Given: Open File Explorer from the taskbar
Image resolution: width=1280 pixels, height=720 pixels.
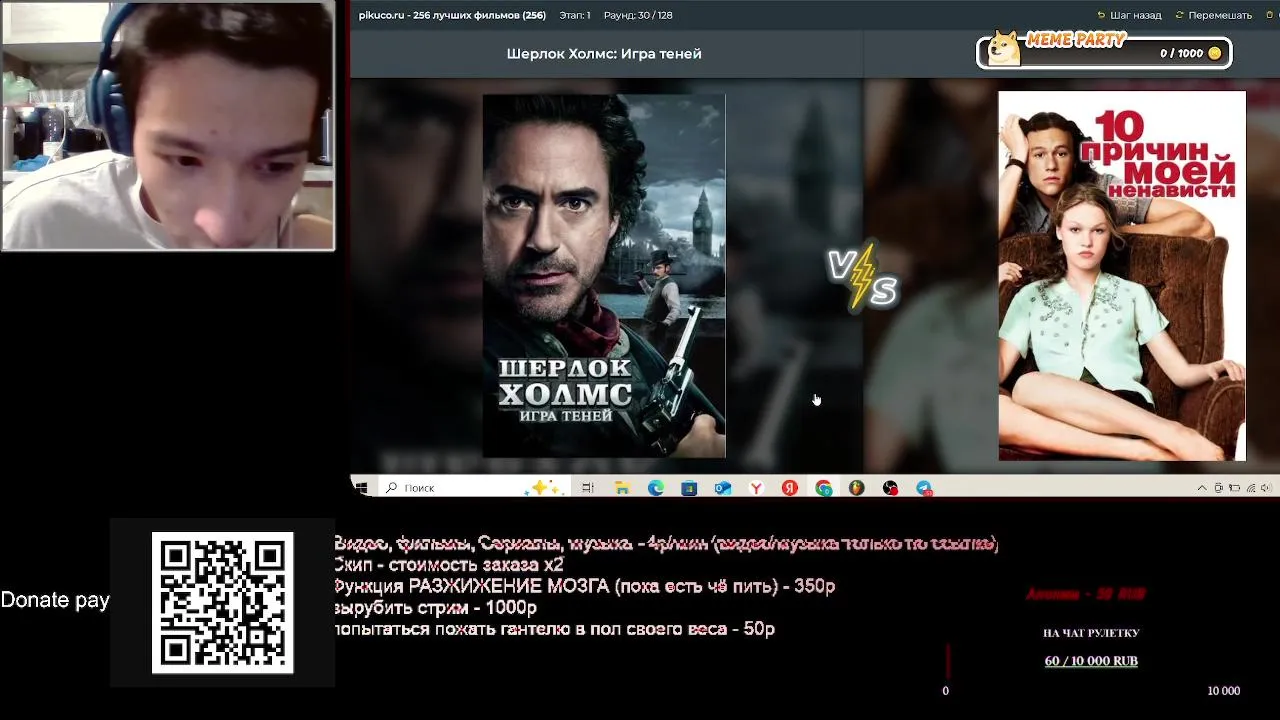Looking at the screenshot, I should [x=622, y=487].
